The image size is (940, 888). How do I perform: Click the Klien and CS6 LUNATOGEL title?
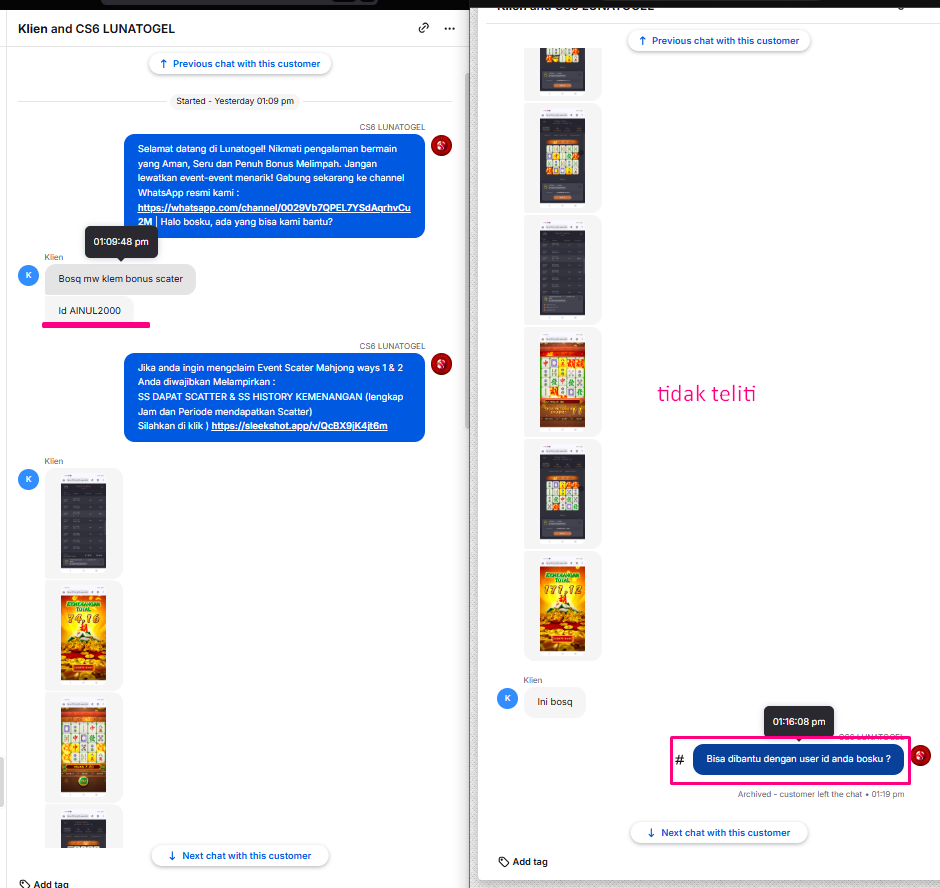(x=97, y=29)
